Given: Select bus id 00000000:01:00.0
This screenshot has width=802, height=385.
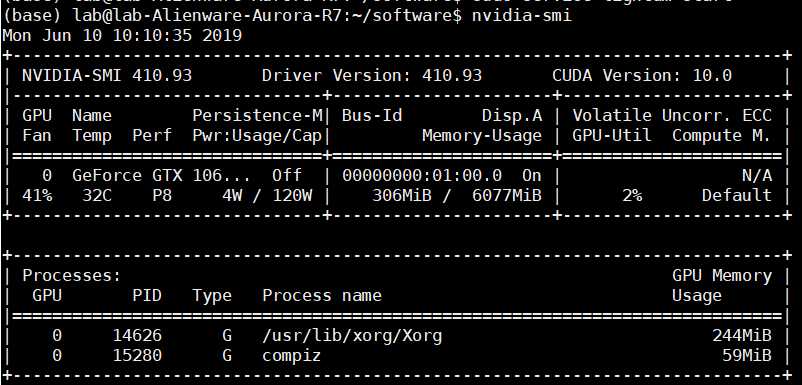Looking at the screenshot, I should (422, 176).
